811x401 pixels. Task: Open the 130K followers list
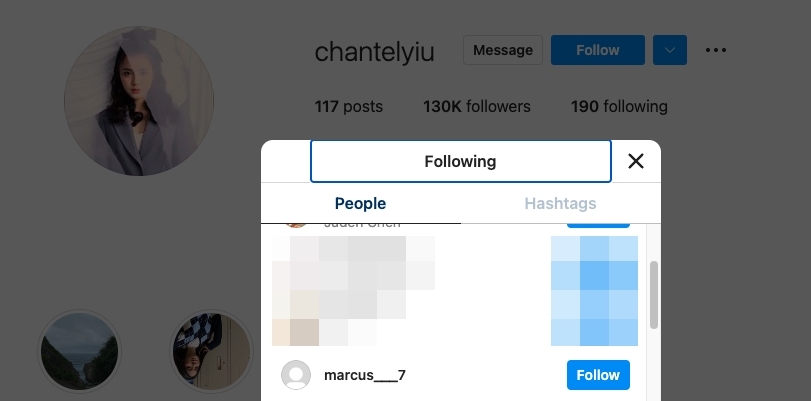click(476, 106)
